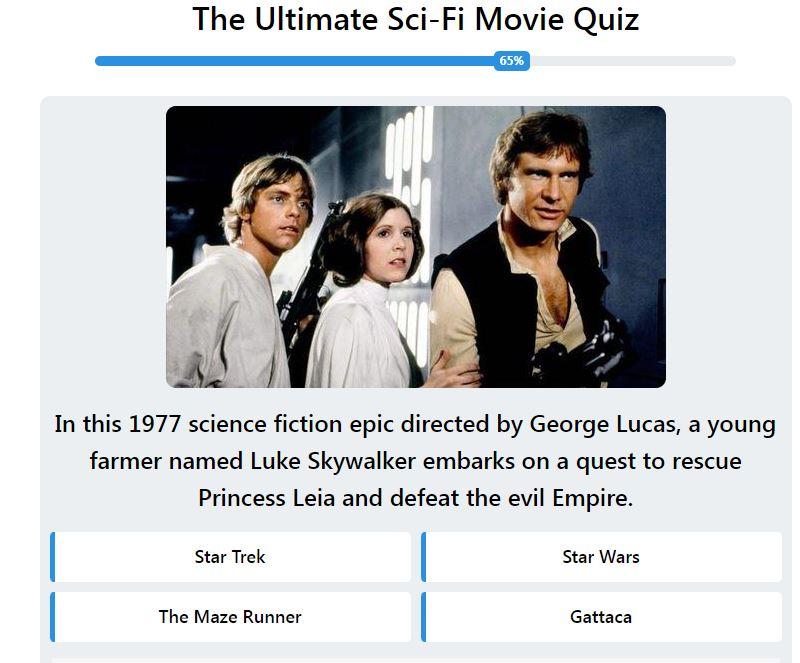Click the words George Lucas in question
The image size is (800, 663).
605,425
